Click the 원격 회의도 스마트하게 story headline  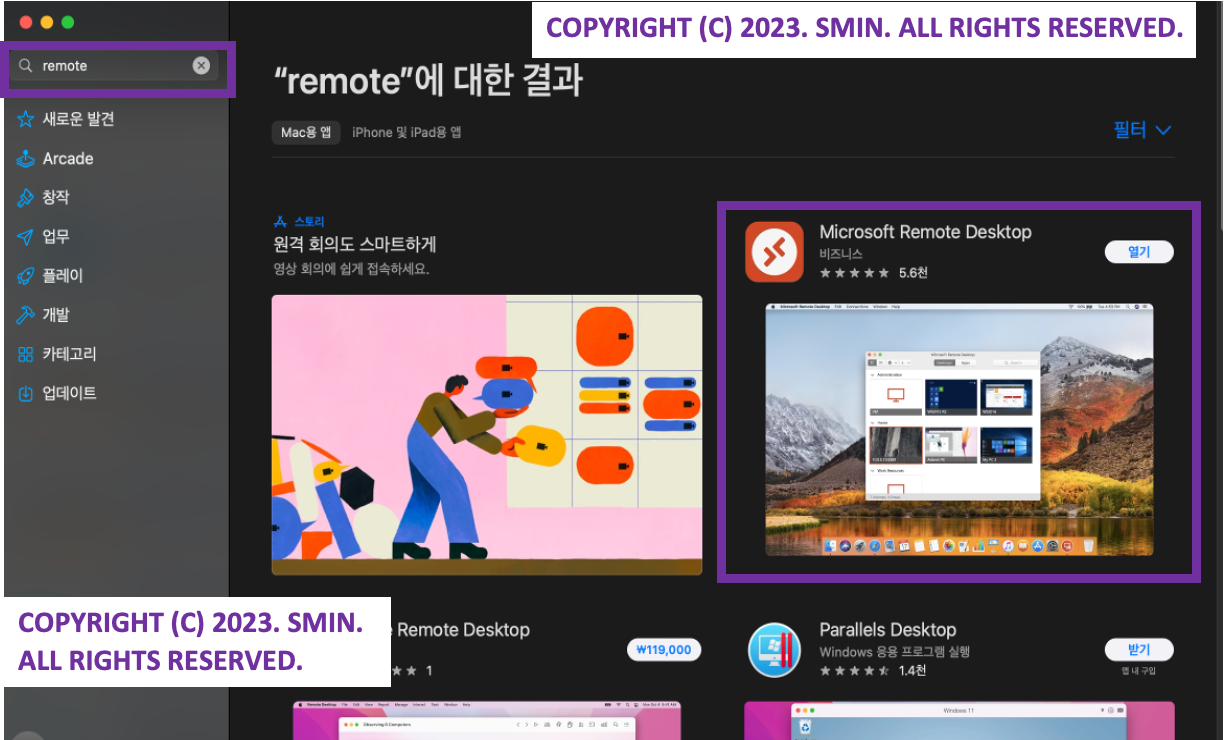354,245
